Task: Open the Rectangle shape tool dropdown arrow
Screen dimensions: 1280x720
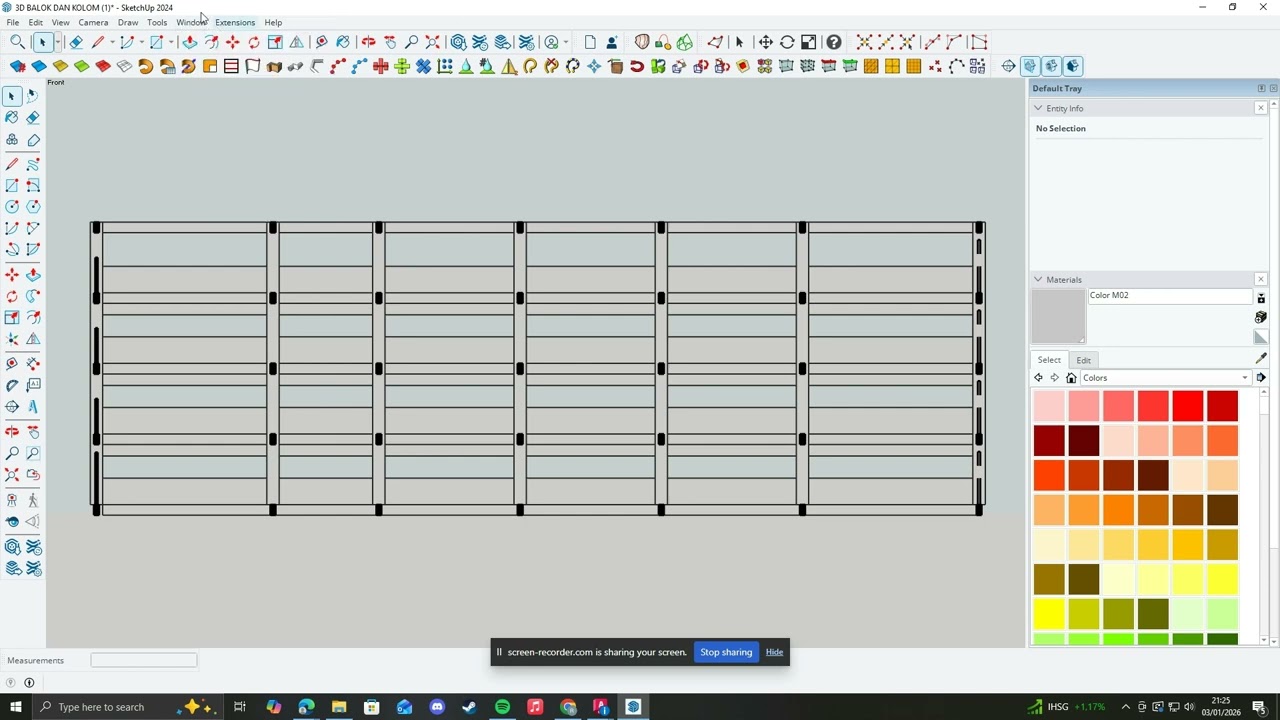Action: (x=172, y=42)
